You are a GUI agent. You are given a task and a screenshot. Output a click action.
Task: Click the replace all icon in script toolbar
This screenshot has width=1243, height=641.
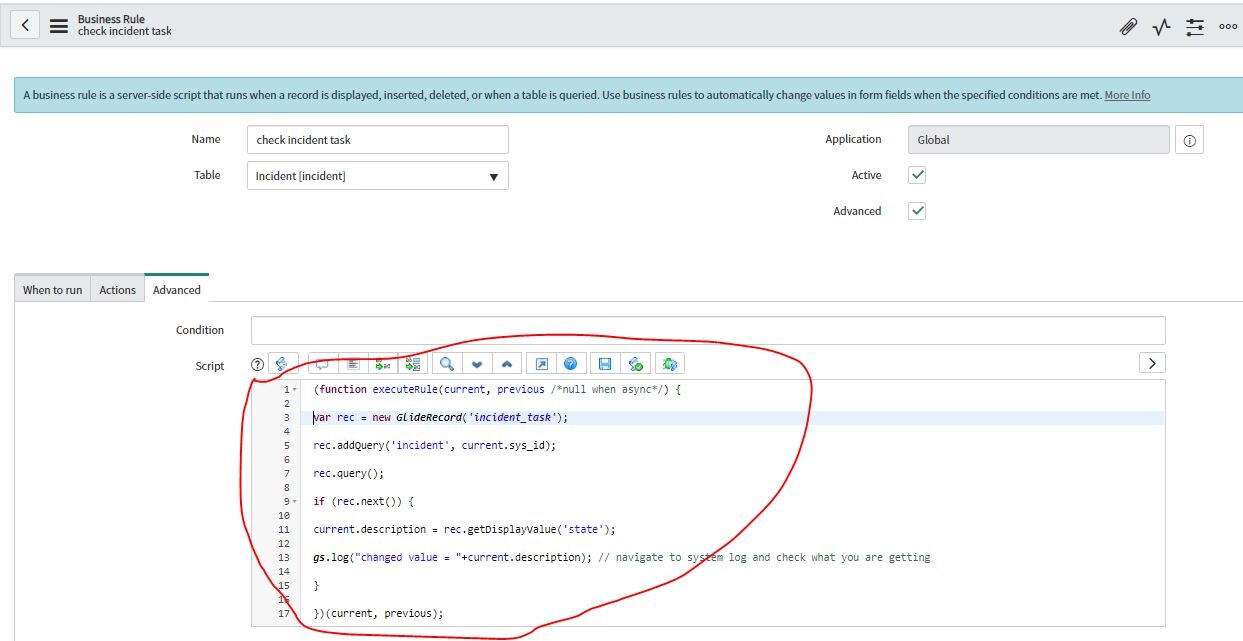(x=413, y=364)
